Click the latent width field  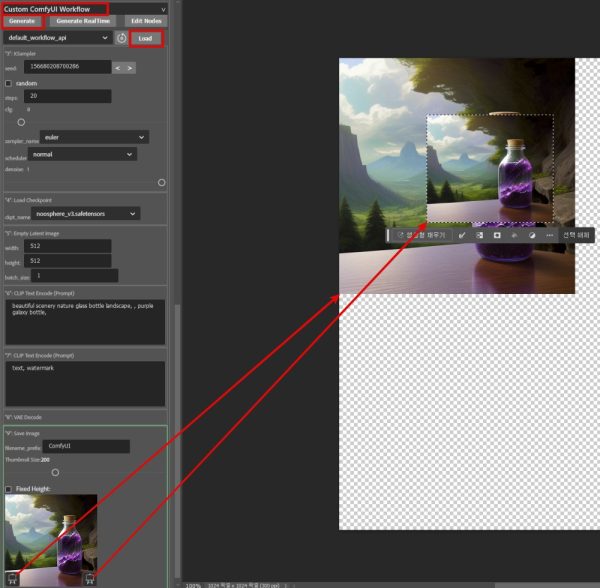coord(67,246)
